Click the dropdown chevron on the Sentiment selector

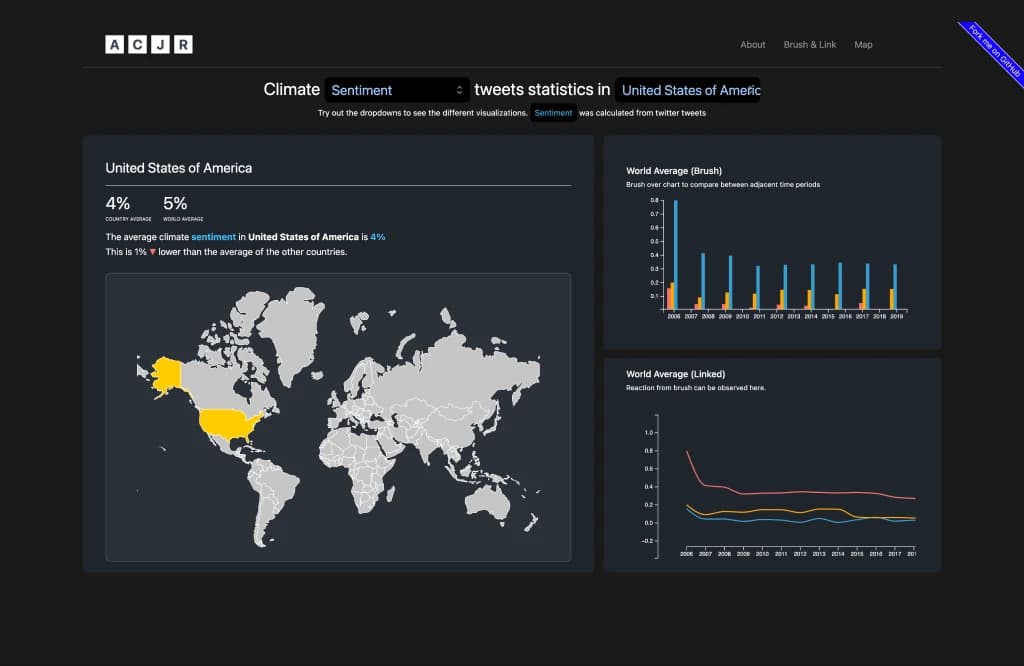[459, 89]
